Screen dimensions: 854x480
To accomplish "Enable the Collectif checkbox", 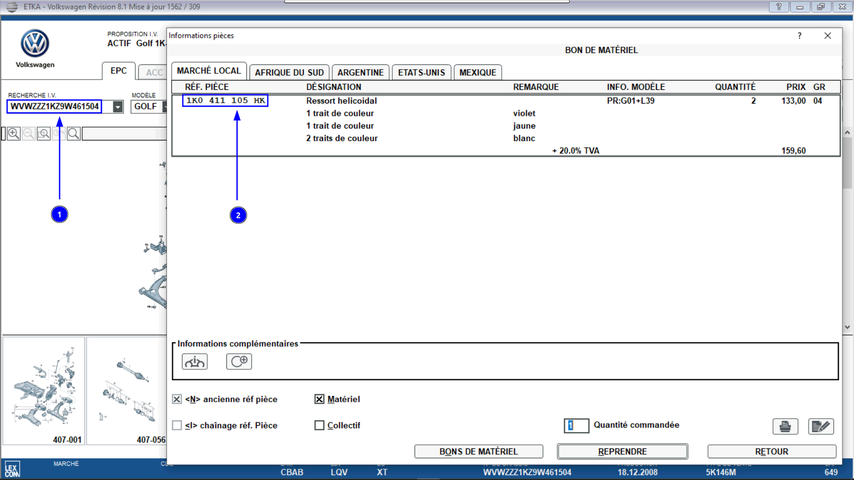I will click(x=319, y=426).
